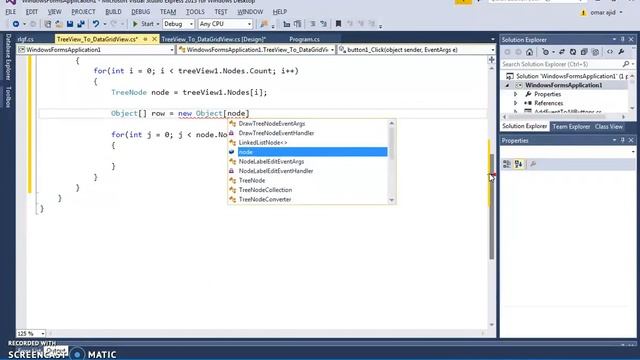Click Alphabetical sort icon in Properties panel
The image size is (640, 360).
[x=518, y=164]
